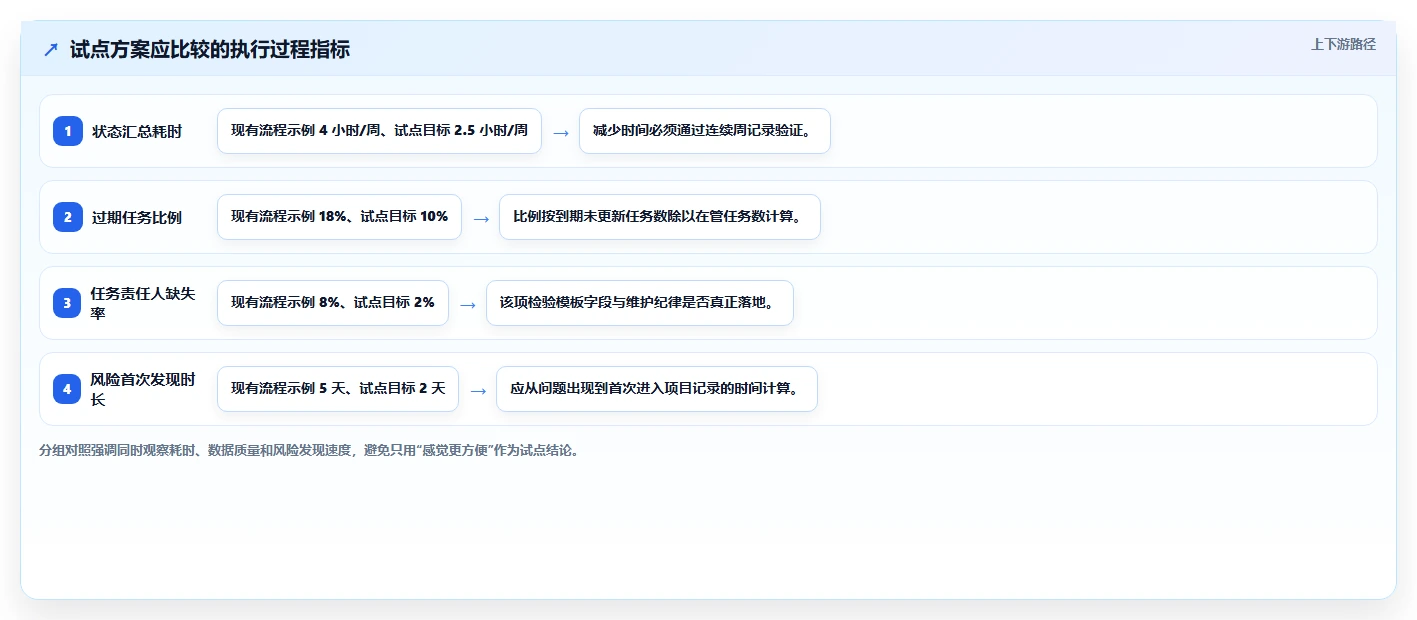Click the box reading 现有流程示例 18%、试点目标 10%
1417x620 pixels.
(x=339, y=217)
